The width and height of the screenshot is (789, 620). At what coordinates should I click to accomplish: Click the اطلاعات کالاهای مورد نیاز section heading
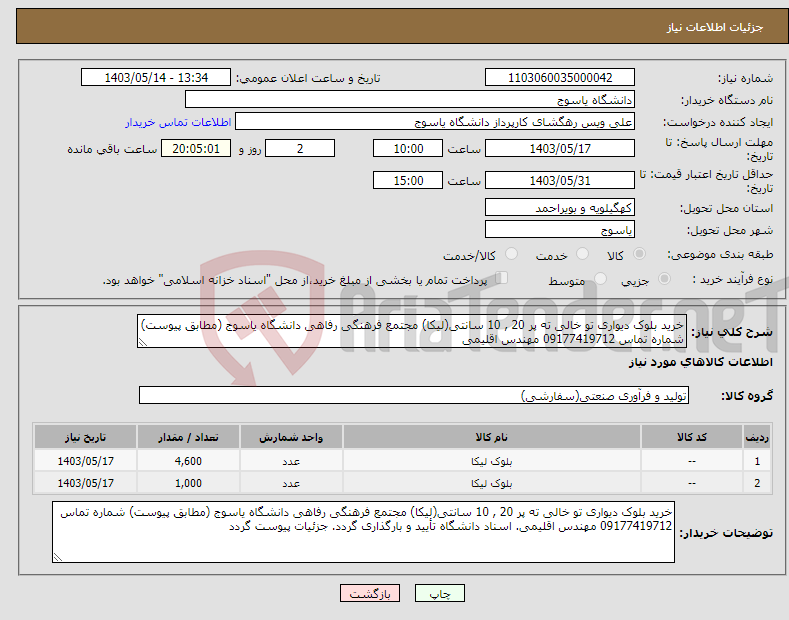tap(700, 362)
